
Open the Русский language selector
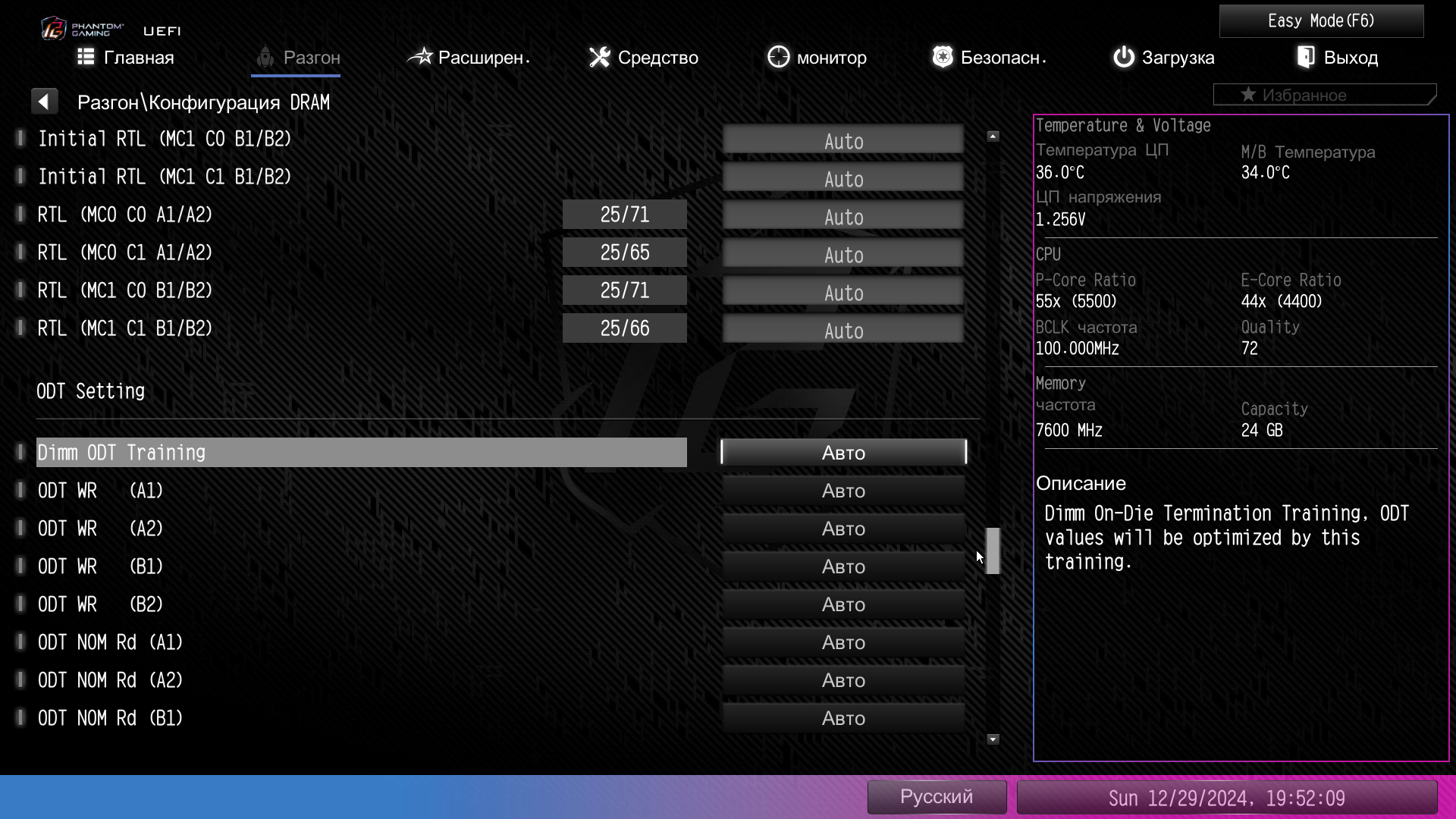coord(937,797)
